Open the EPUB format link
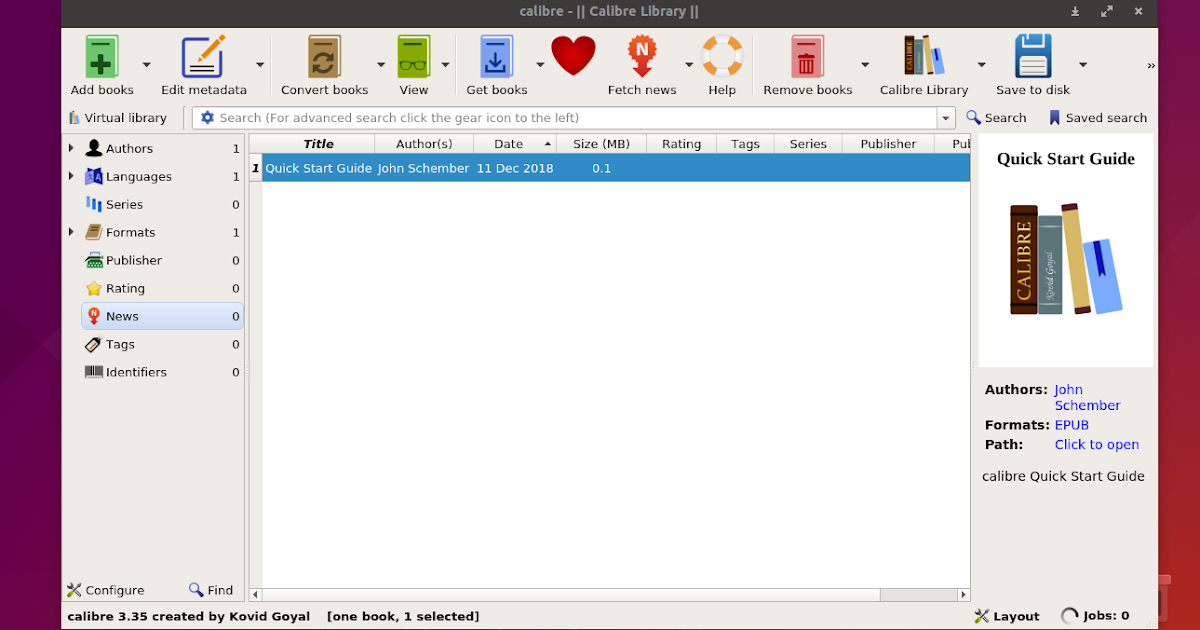Viewport: 1200px width, 630px height. [1072, 425]
